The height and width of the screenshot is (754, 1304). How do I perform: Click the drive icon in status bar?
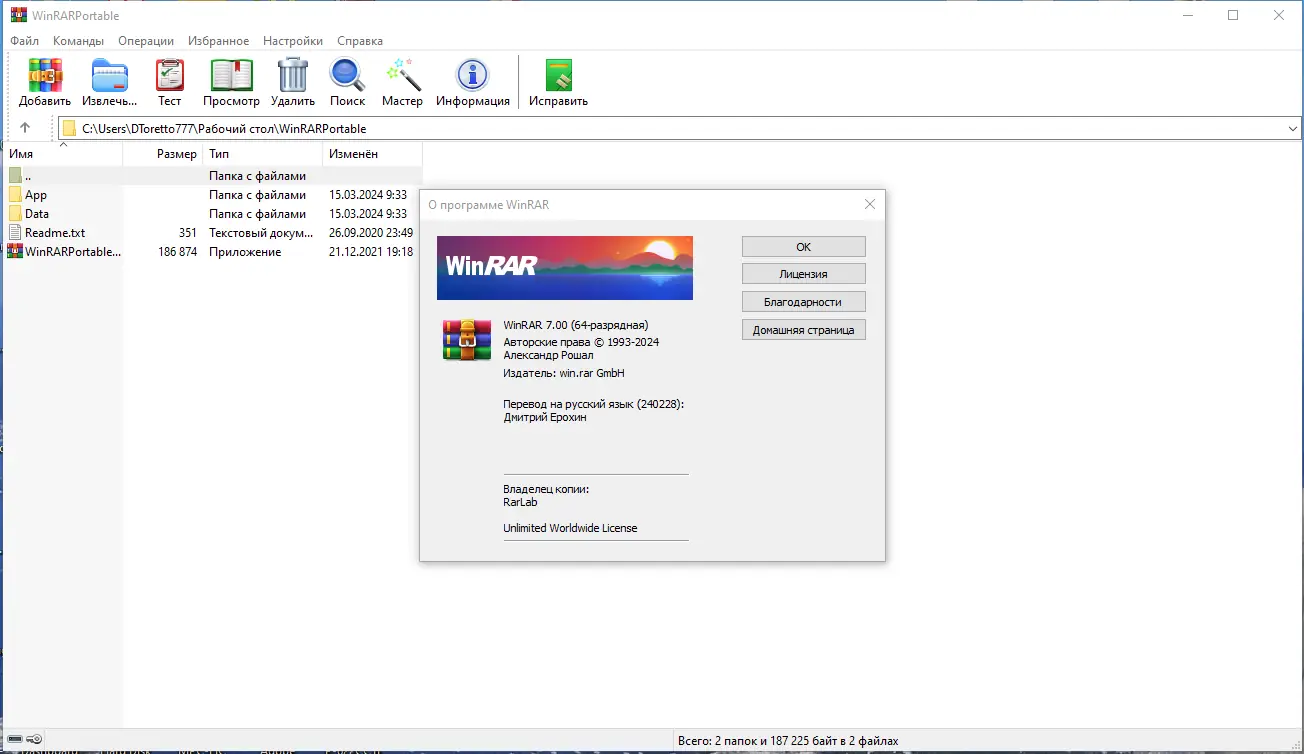pos(15,740)
